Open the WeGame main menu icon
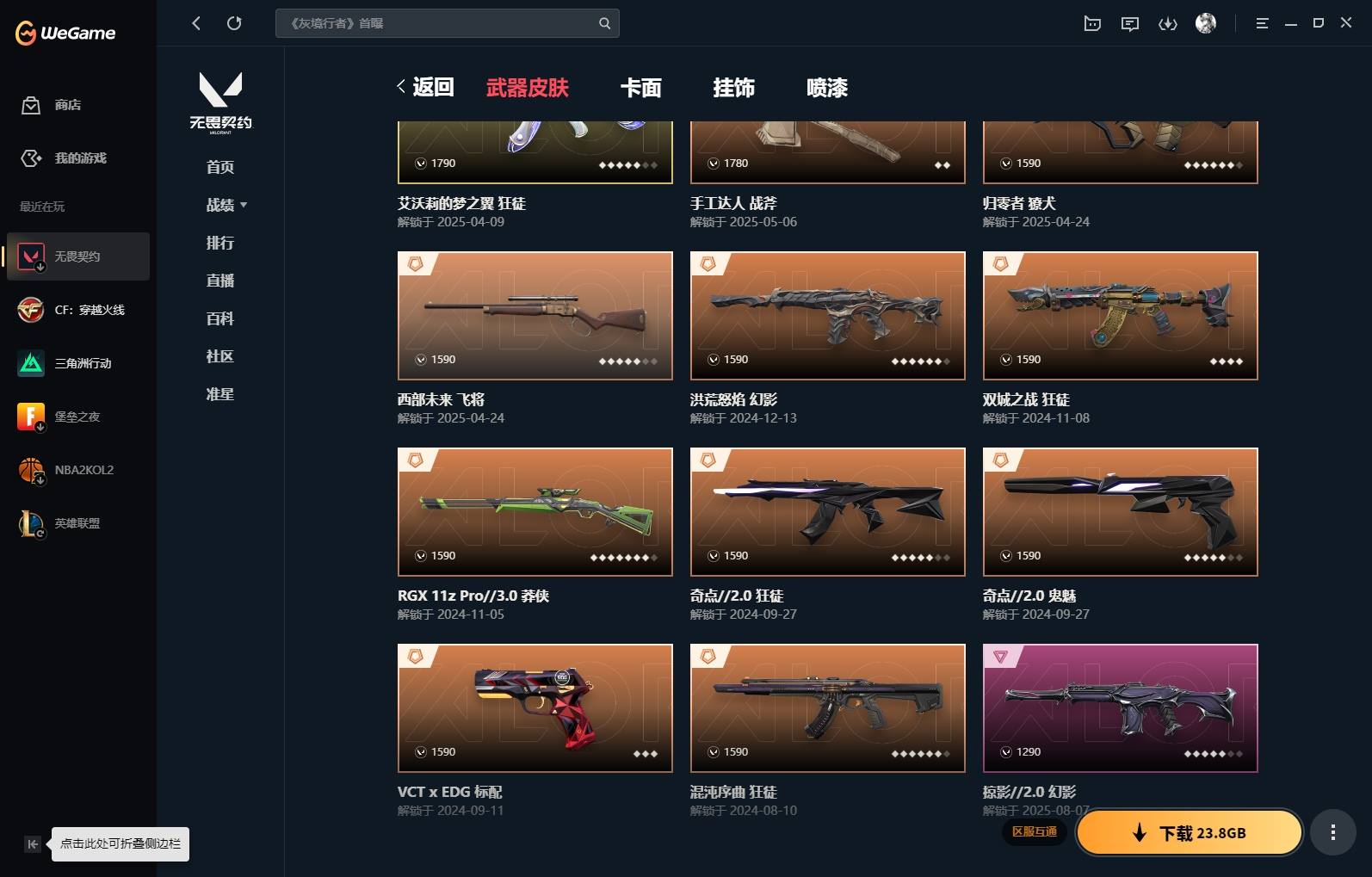 [x=1262, y=23]
